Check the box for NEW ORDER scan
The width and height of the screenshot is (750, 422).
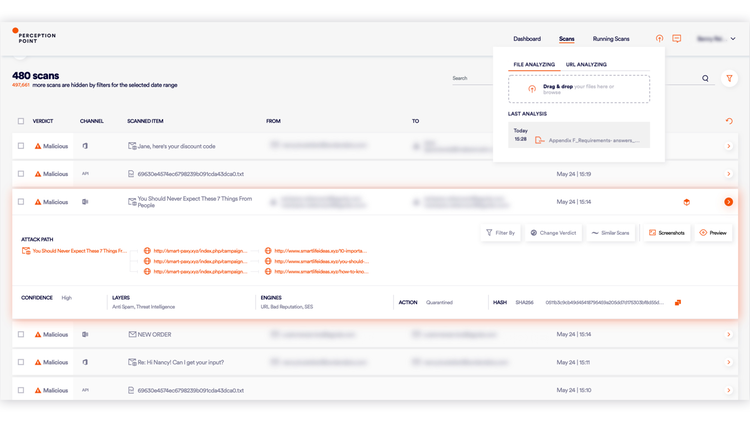pyautogui.click(x=20, y=334)
